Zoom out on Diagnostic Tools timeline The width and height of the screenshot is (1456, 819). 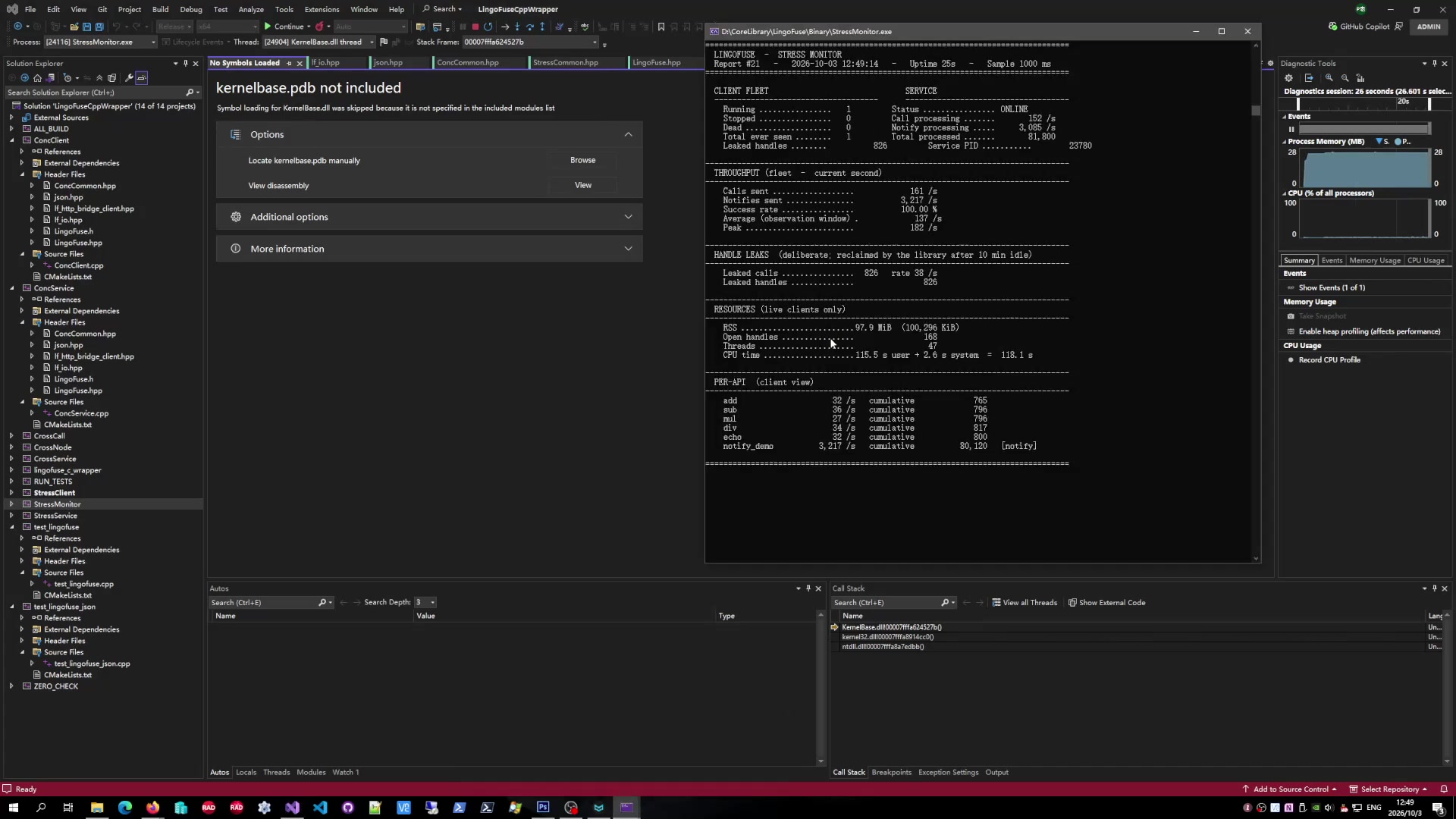click(1345, 78)
